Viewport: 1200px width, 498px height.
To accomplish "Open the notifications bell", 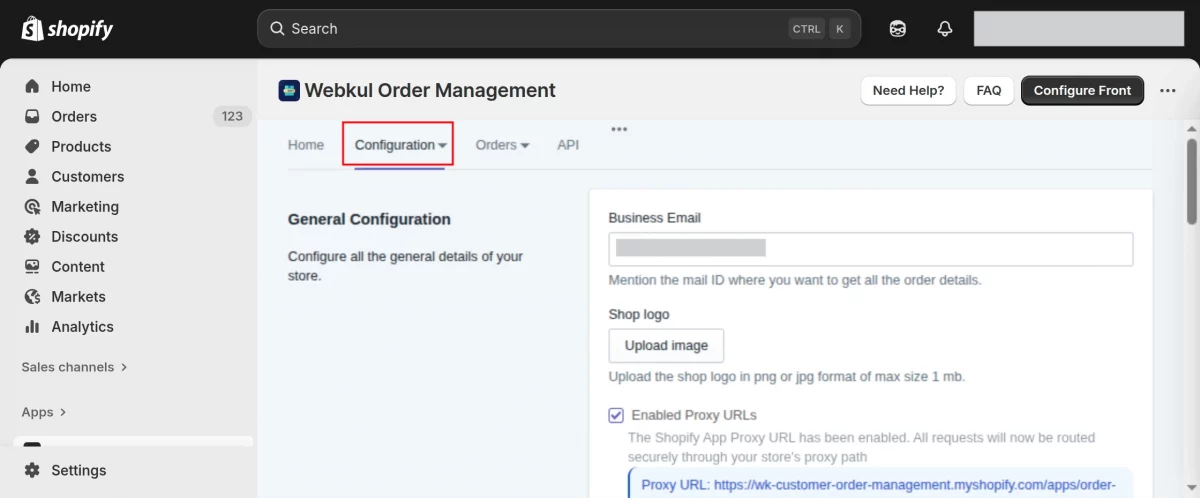I will point(945,29).
